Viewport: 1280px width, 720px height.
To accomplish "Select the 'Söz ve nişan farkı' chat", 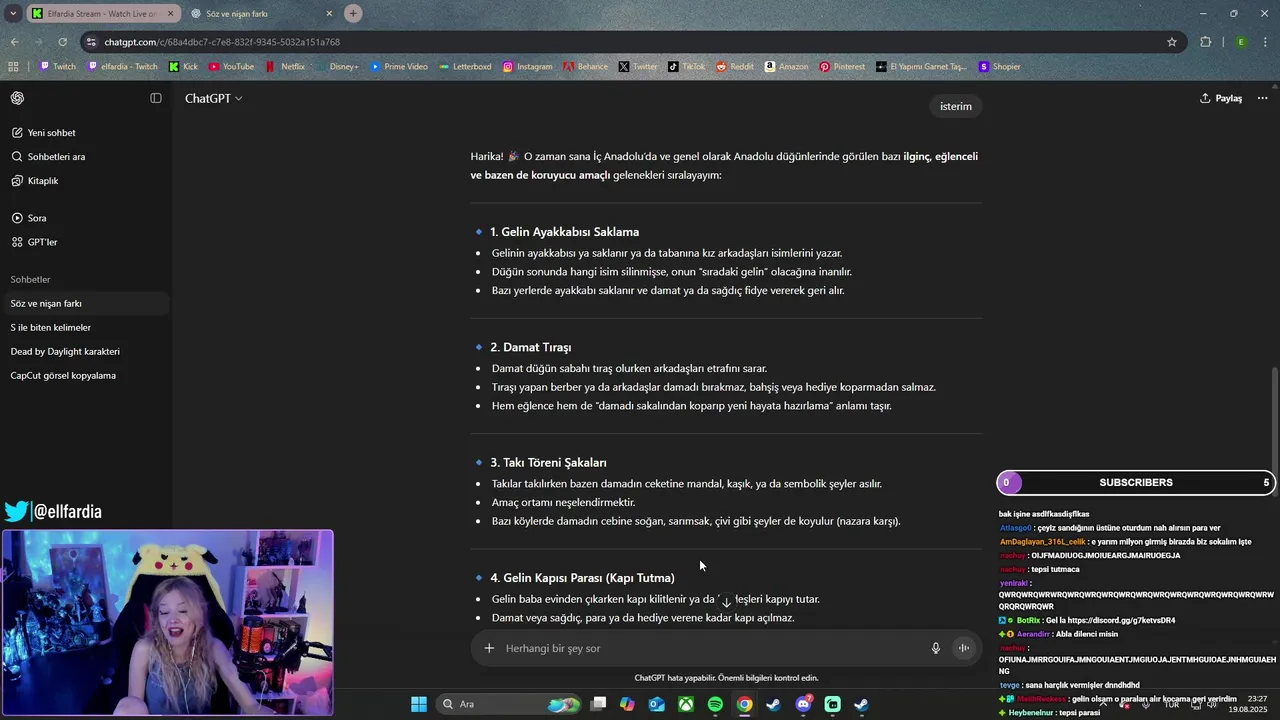I will (85, 303).
